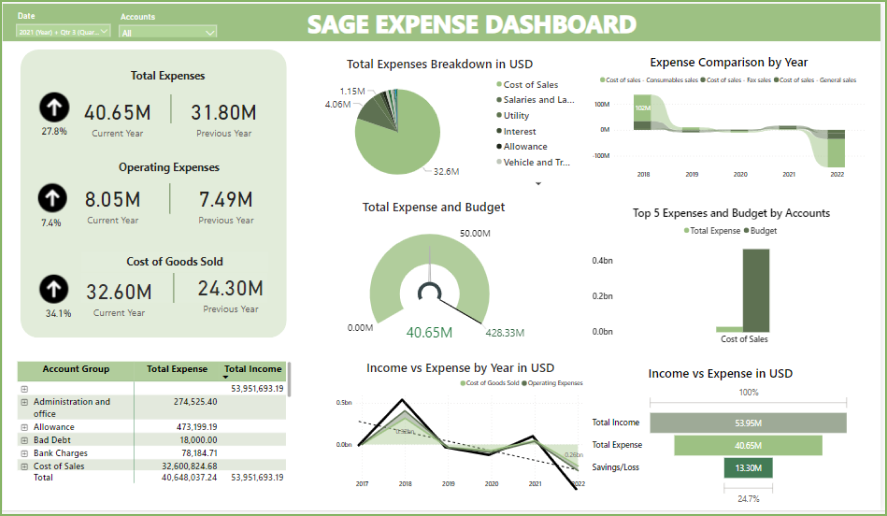The image size is (887, 516).
Task: Select Operating Expenses line legend
Action: coord(552,383)
